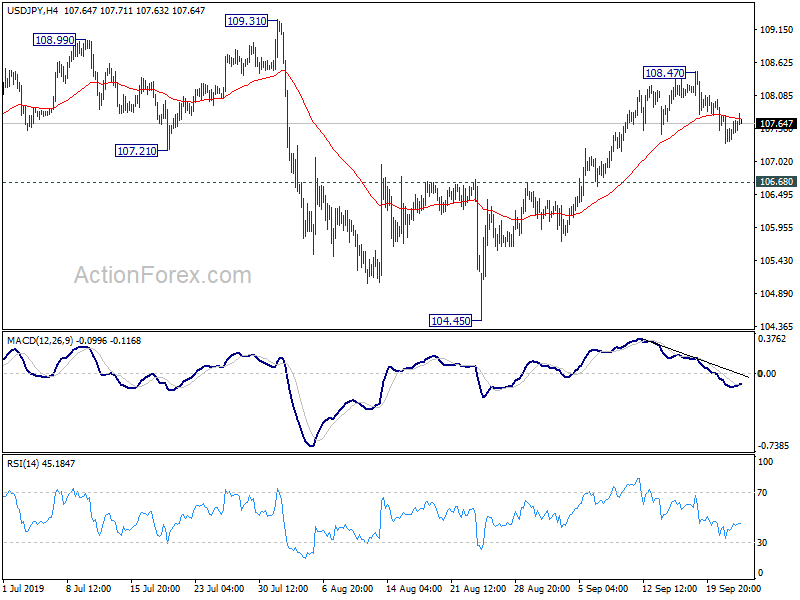
Task: Click the 8 Jul 12:00 date label
Action: pyautogui.click(x=88, y=588)
